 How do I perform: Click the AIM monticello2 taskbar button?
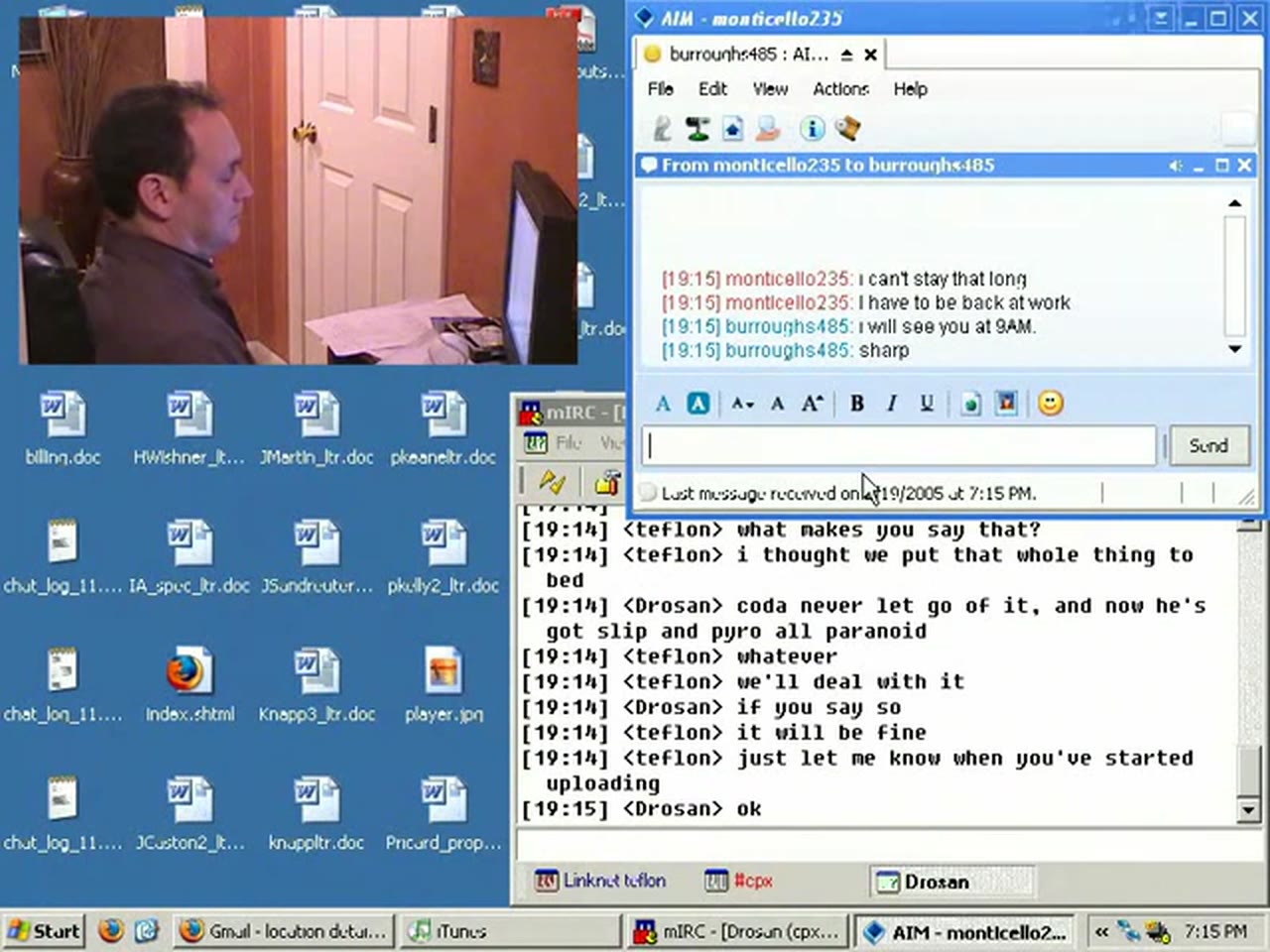coord(964,932)
